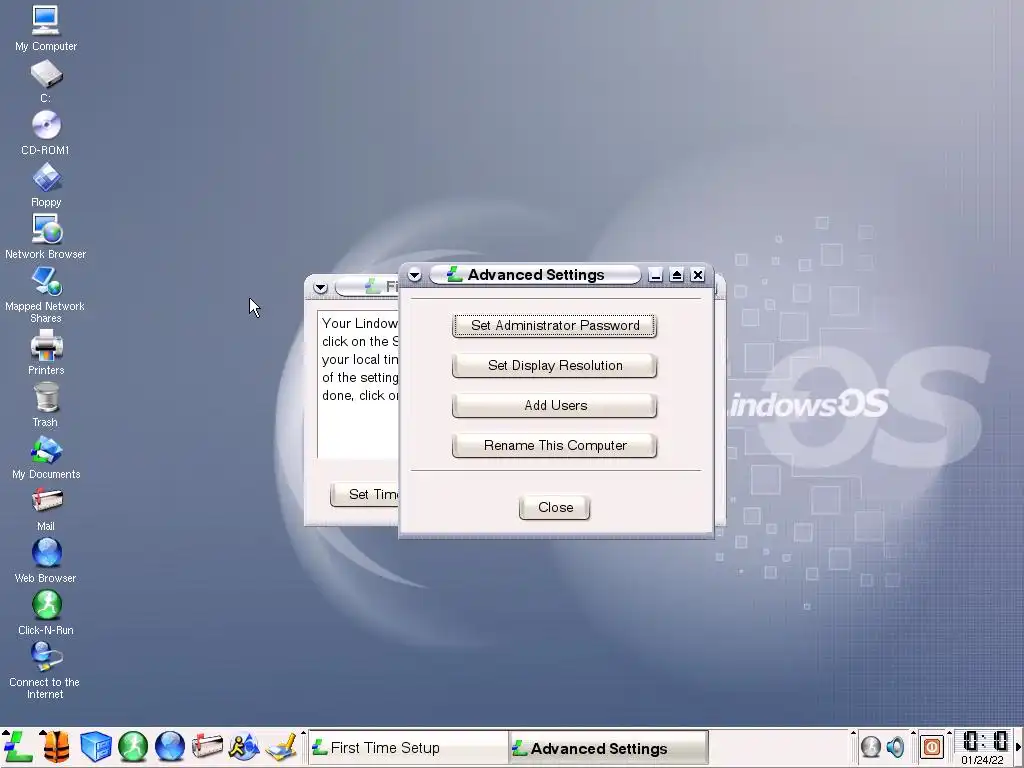The width and height of the screenshot is (1024, 768).
Task: Close Advanced Settings with title bar X
Action: pos(698,276)
